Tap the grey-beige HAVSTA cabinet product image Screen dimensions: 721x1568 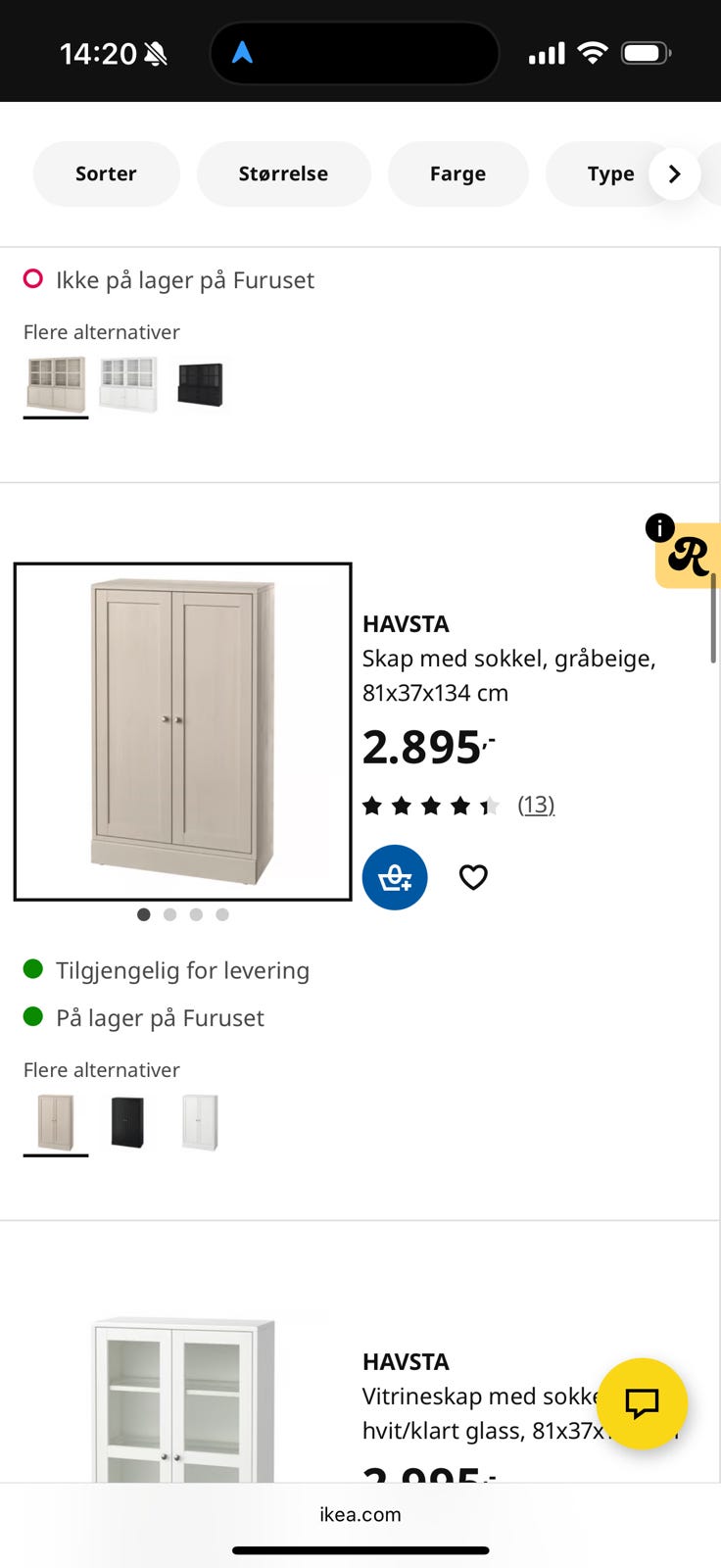(182, 731)
